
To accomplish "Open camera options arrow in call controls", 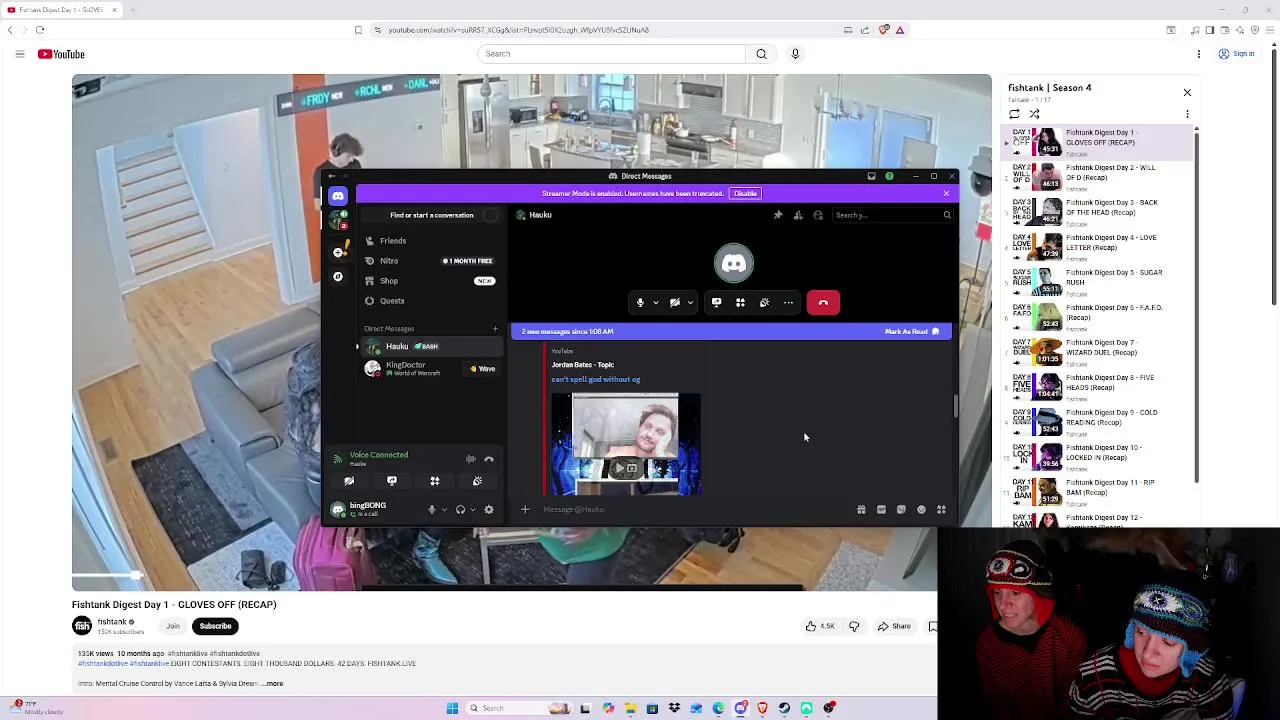I will 690,303.
